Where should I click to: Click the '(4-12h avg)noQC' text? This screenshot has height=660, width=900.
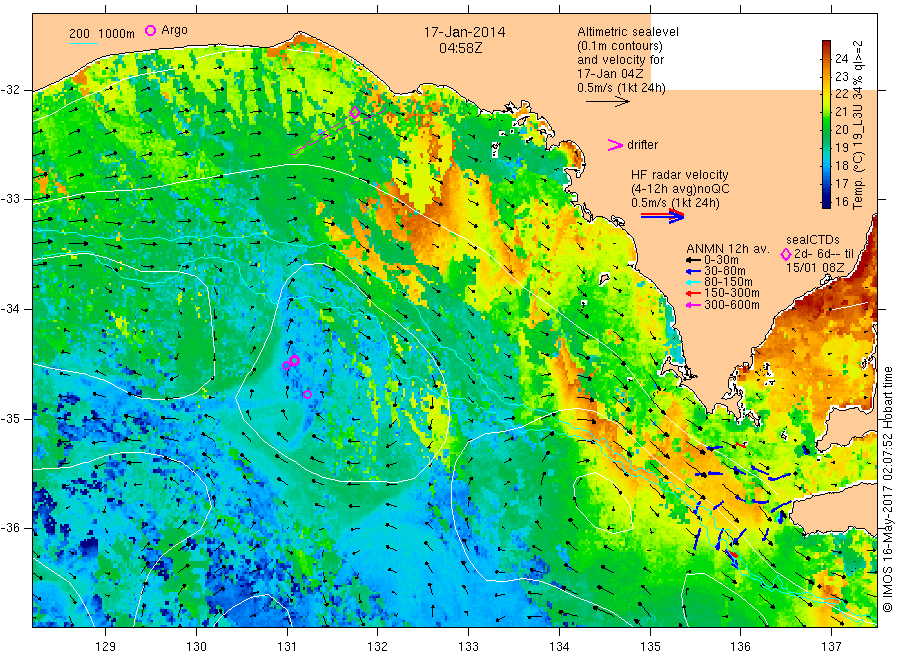(x=680, y=189)
